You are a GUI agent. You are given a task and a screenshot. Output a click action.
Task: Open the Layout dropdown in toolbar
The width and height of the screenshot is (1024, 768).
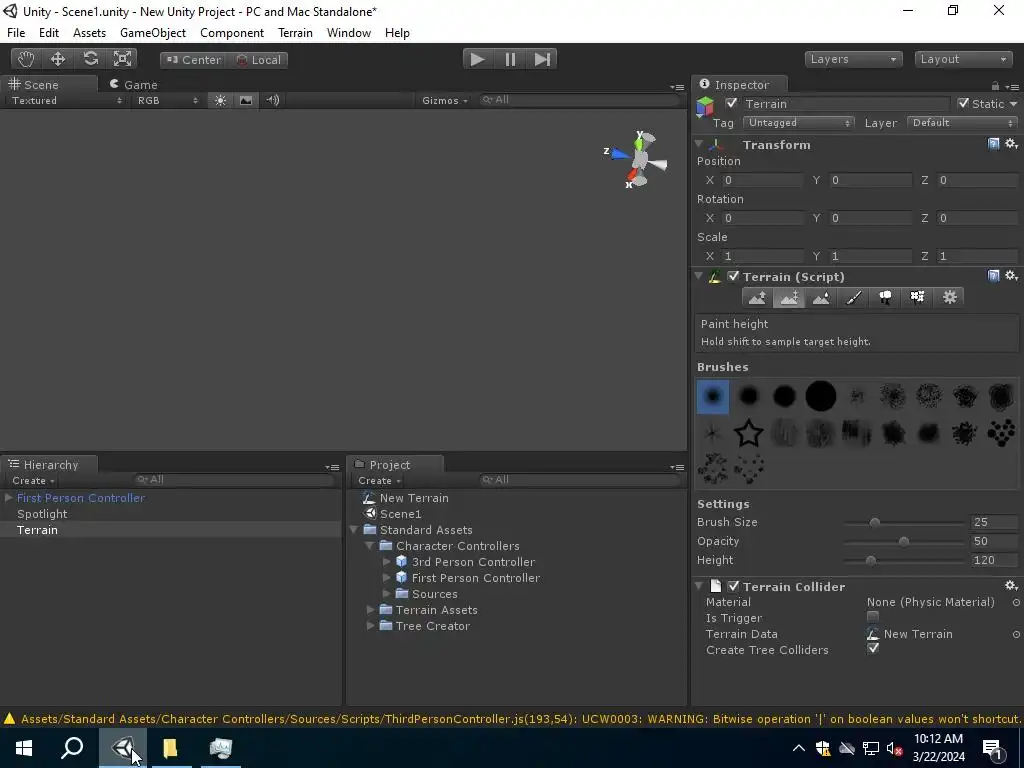(x=963, y=59)
